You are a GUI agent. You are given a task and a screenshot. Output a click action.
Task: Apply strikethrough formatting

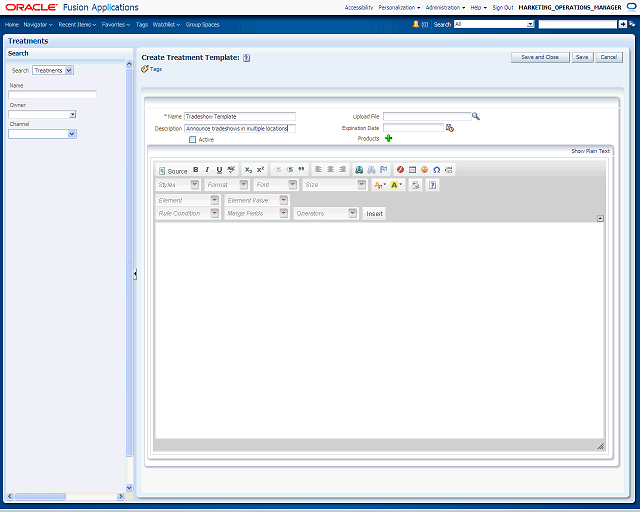[231, 170]
